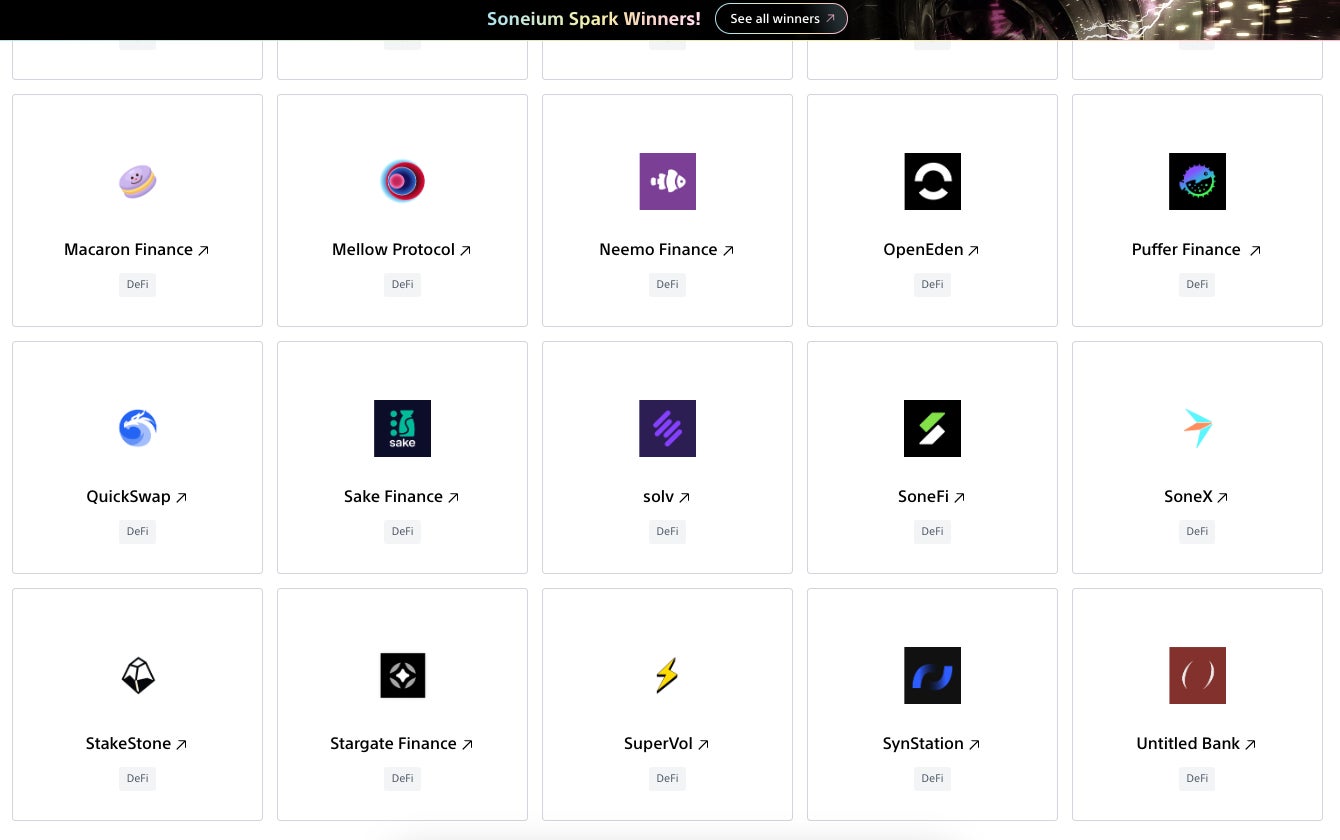Click the SynStation blue logo

[932, 675]
